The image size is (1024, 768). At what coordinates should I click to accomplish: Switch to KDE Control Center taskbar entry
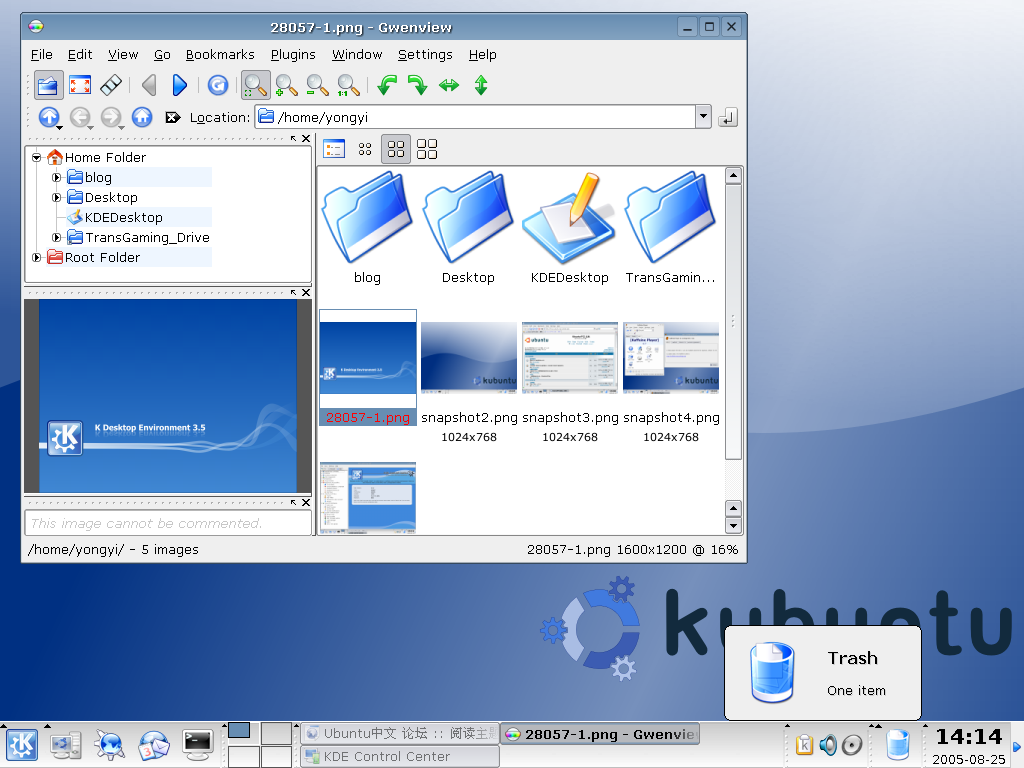click(x=400, y=756)
